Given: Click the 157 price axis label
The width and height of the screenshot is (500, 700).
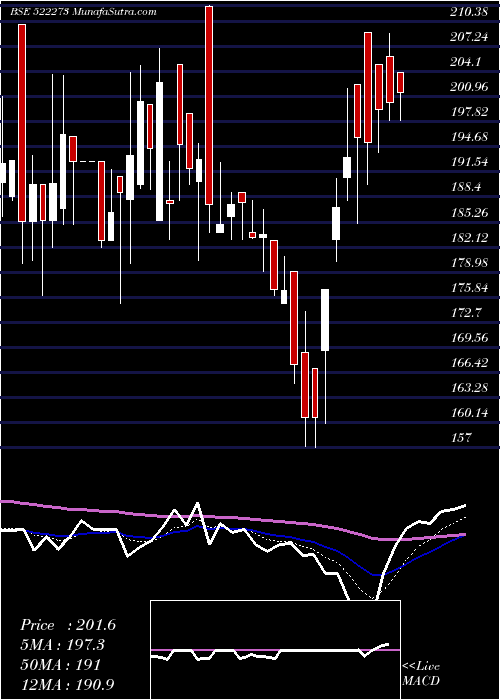Looking at the screenshot, I should click(461, 438).
